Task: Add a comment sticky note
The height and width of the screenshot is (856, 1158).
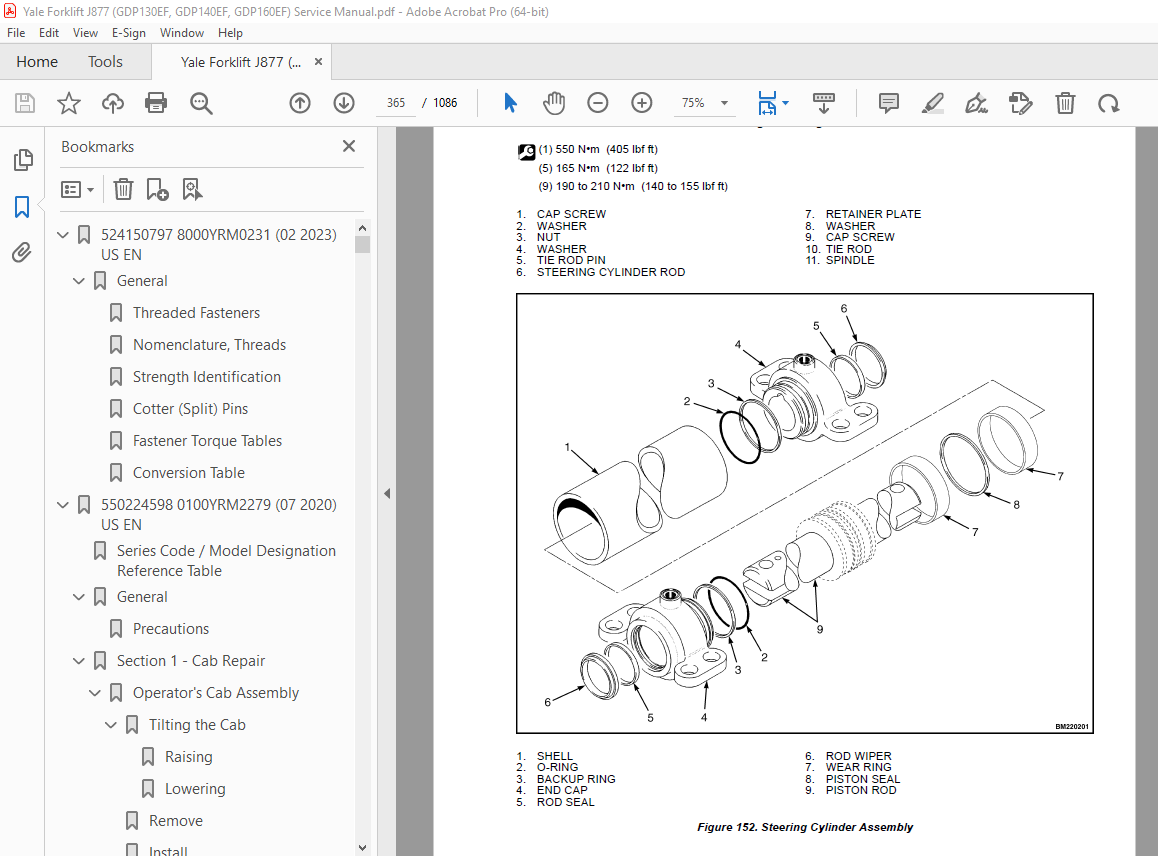Action: click(x=888, y=103)
